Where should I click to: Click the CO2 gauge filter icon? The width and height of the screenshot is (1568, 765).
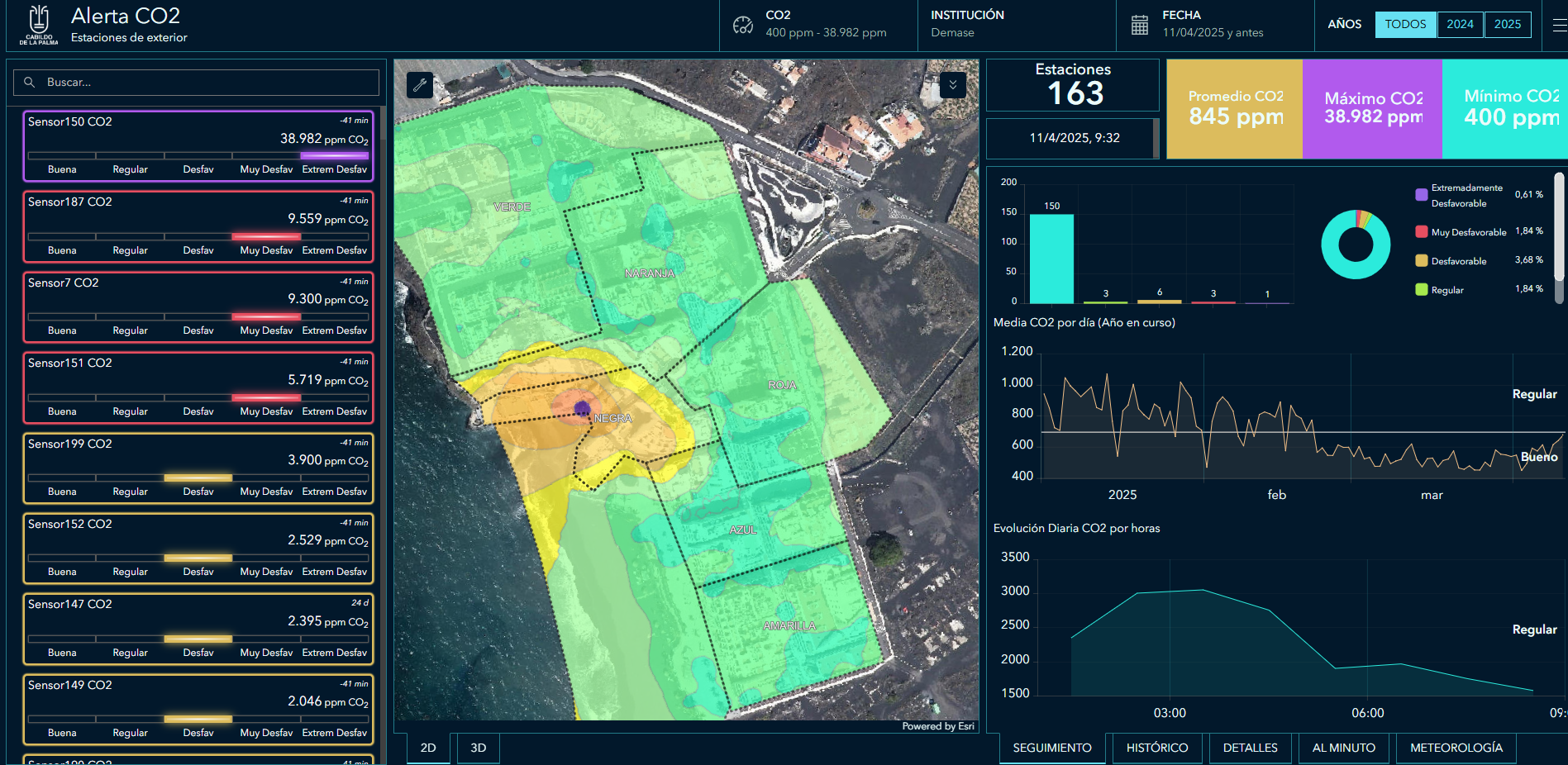click(742, 25)
